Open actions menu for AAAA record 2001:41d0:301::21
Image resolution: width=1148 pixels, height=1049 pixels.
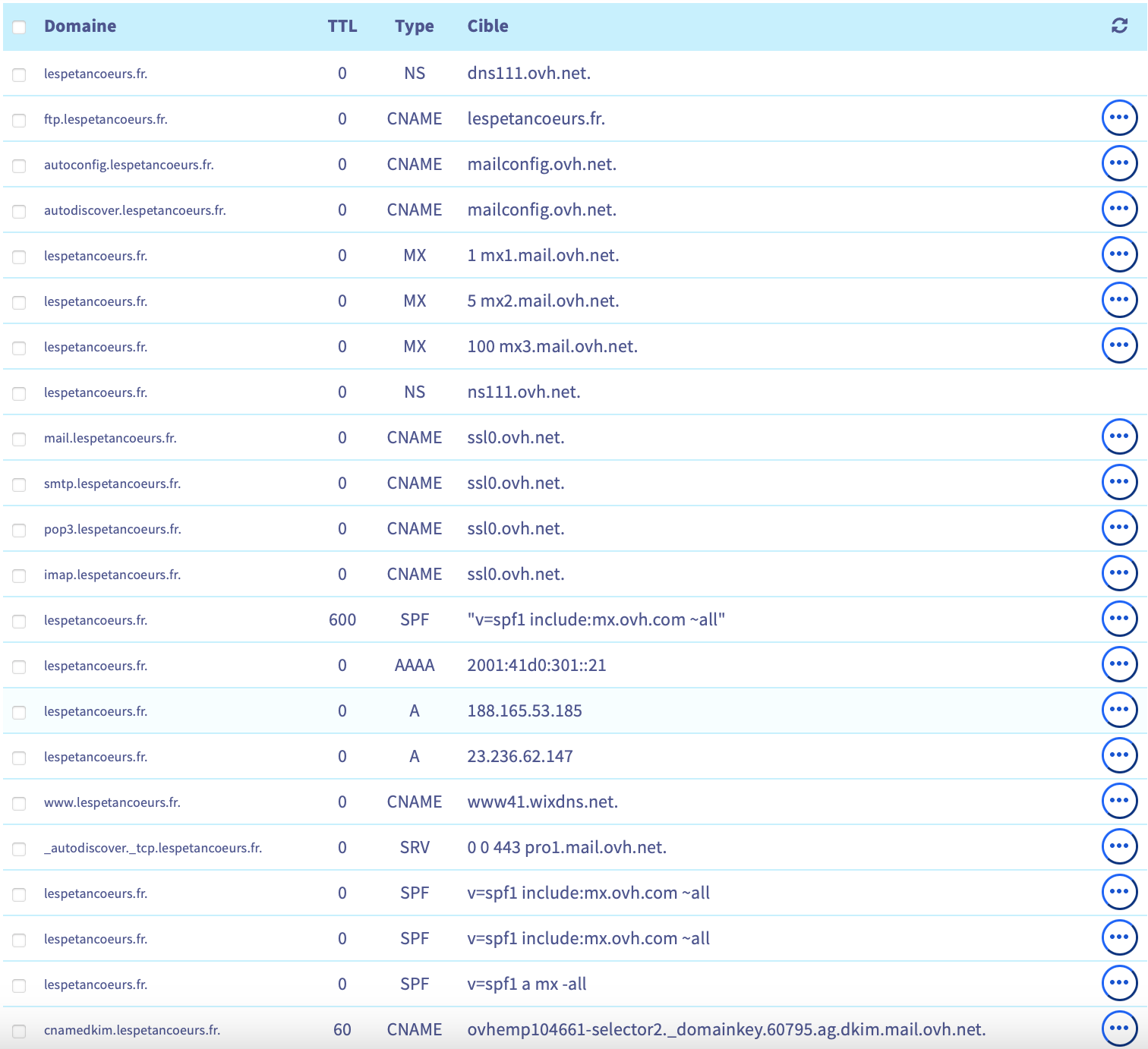click(1119, 664)
